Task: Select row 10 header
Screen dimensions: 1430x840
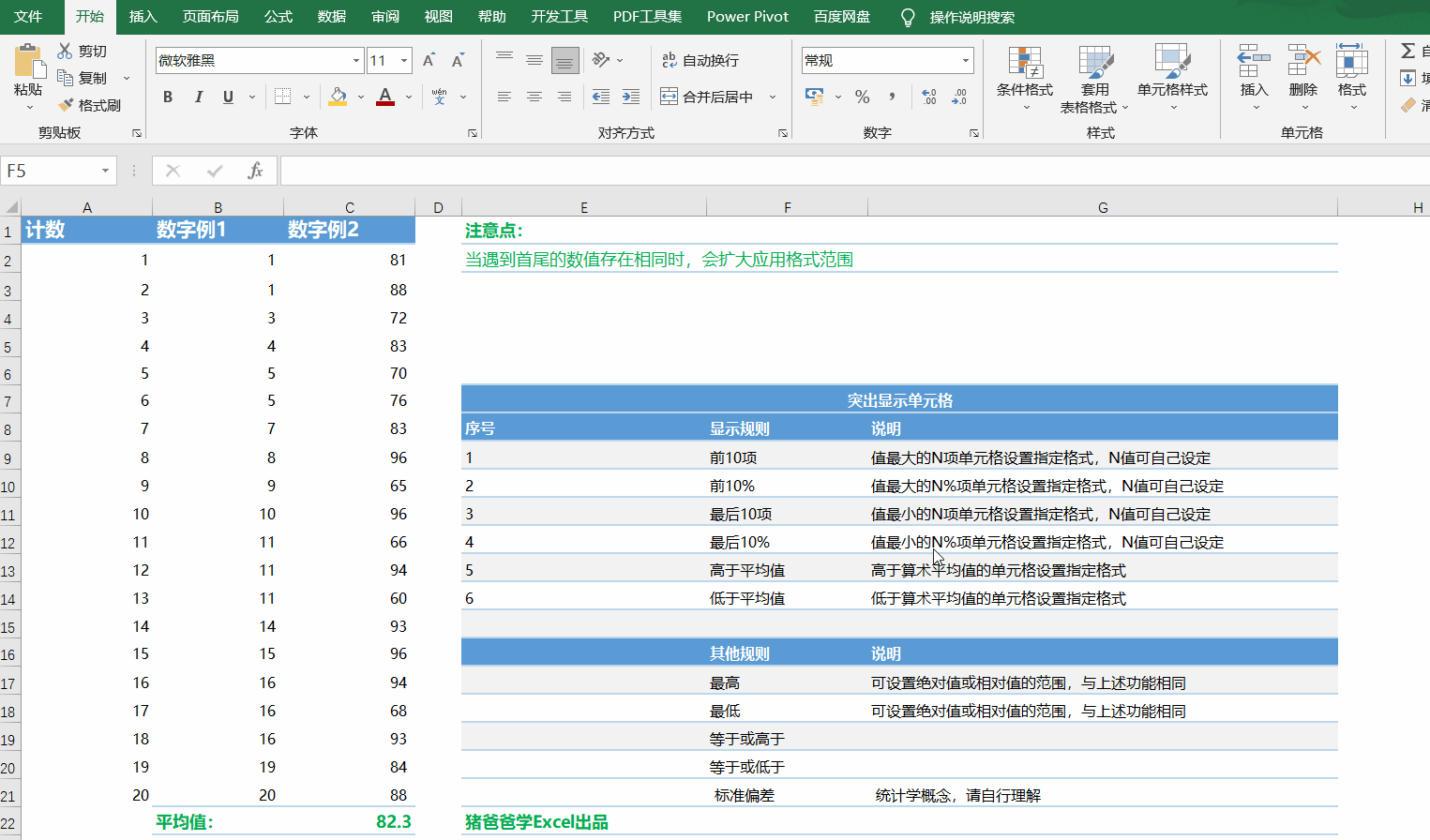Action: tap(8, 487)
